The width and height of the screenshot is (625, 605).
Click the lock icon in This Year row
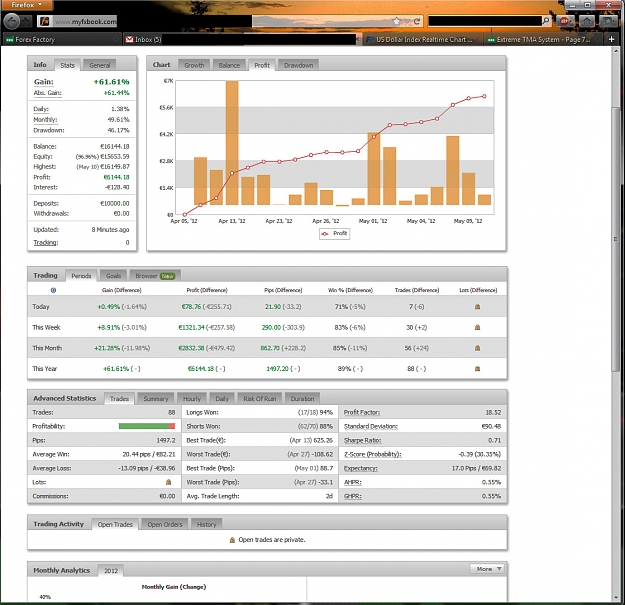coord(478,369)
